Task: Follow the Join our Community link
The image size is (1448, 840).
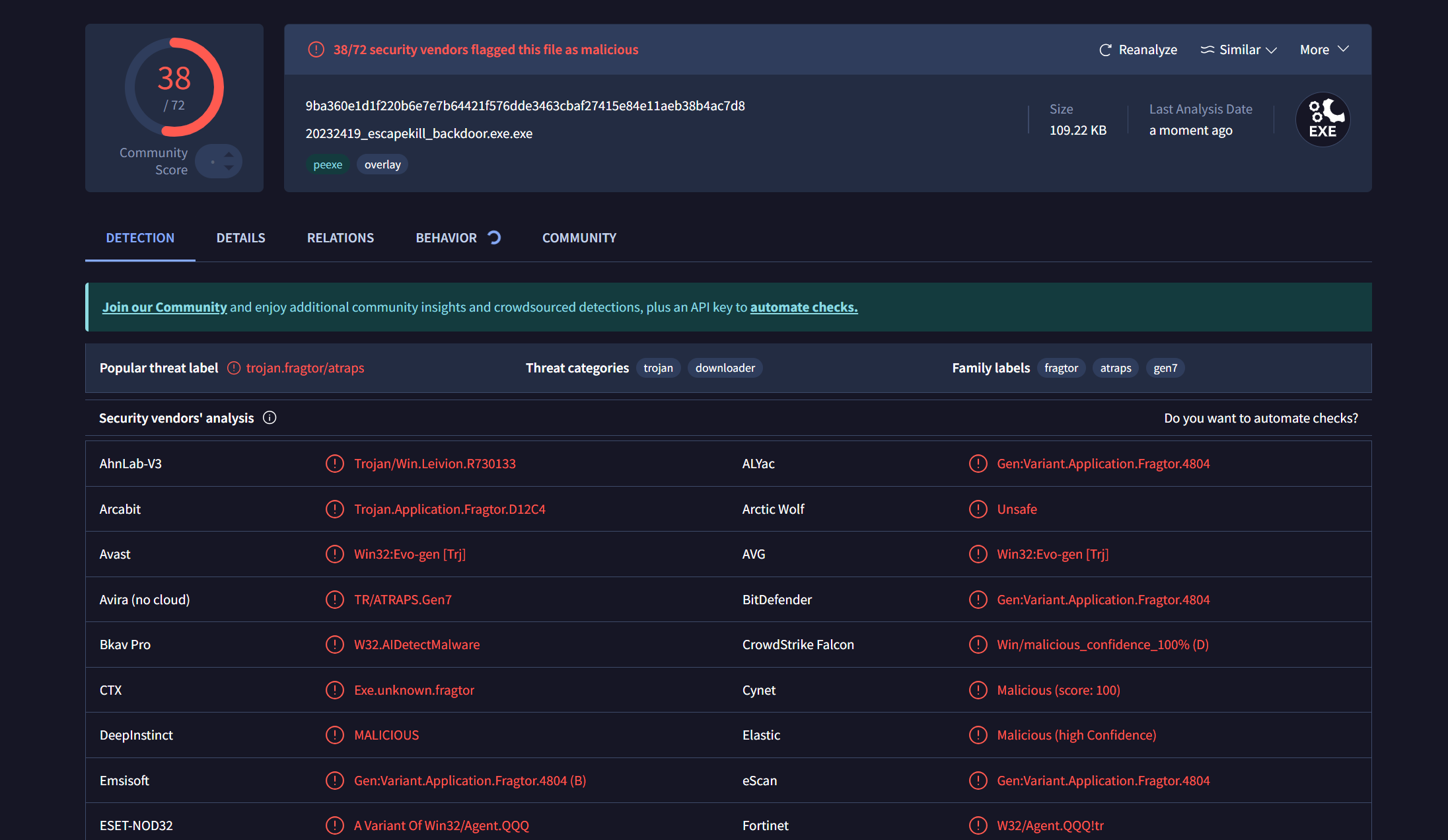Action: (164, 308)
